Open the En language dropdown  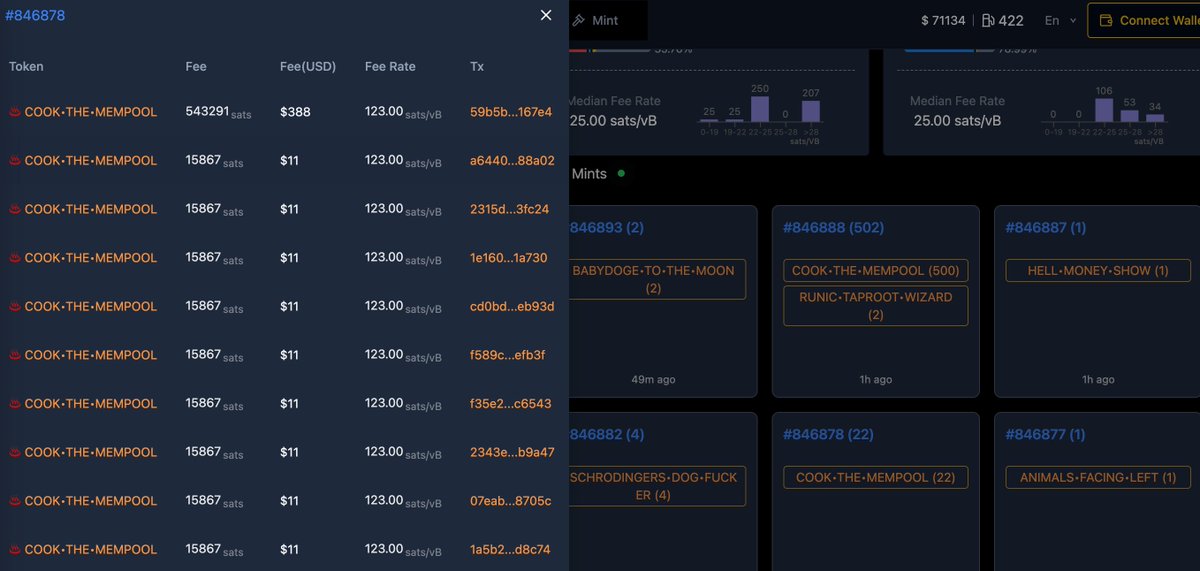coord(1061,20)
